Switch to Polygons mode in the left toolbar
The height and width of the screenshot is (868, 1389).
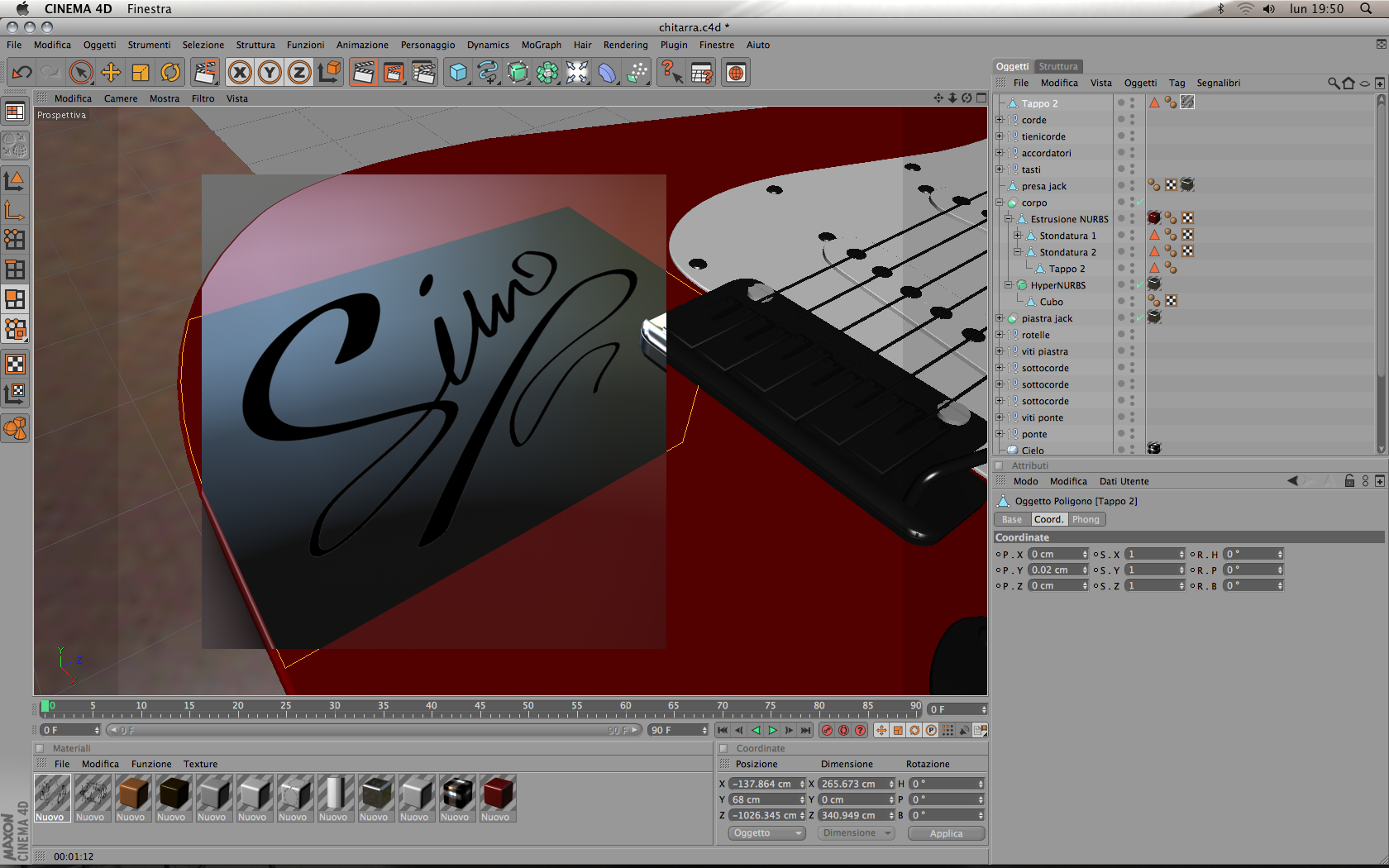(x=15, y=299)
